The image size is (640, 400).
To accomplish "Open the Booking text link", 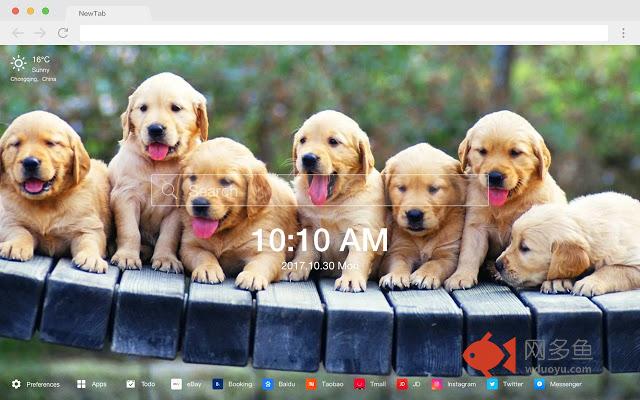I will (240, 384).
